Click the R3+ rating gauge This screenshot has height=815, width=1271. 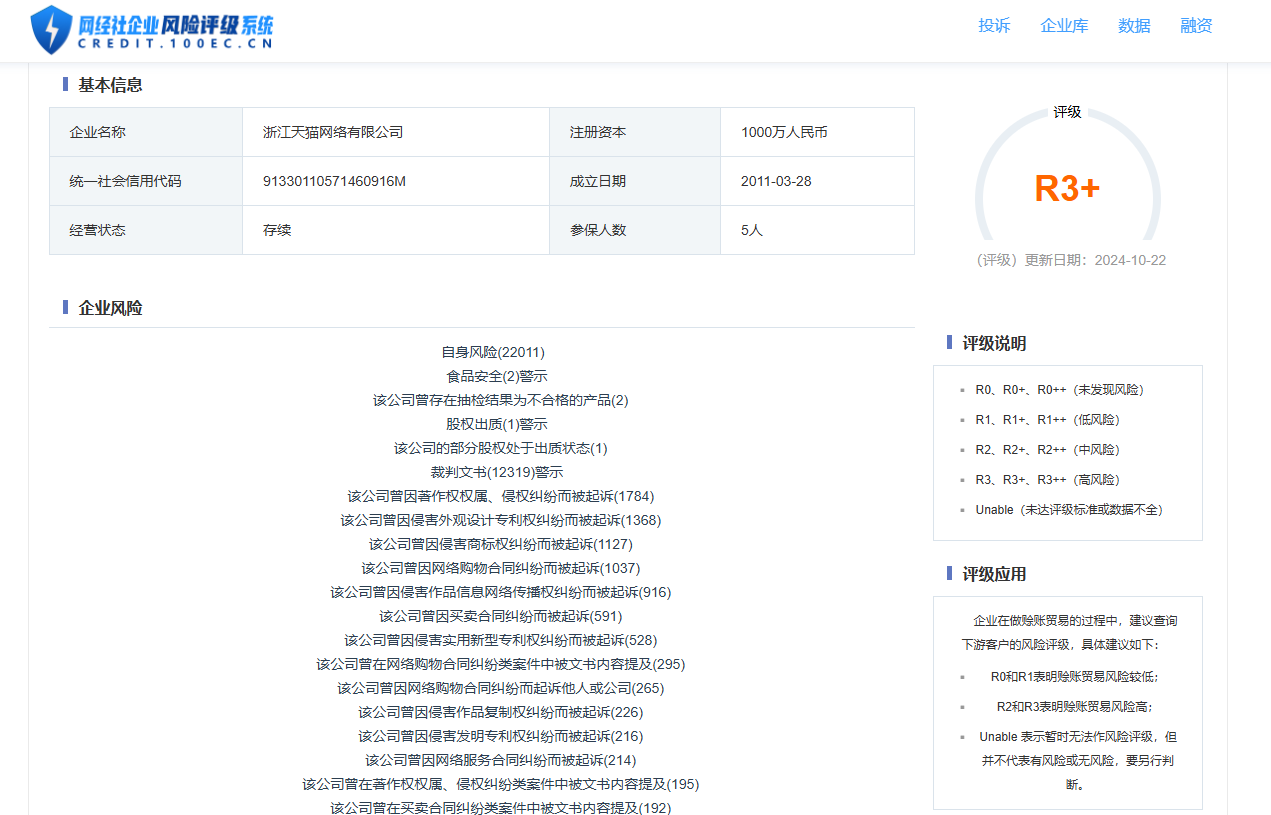pyautogui.click(x=1067, y=188)
